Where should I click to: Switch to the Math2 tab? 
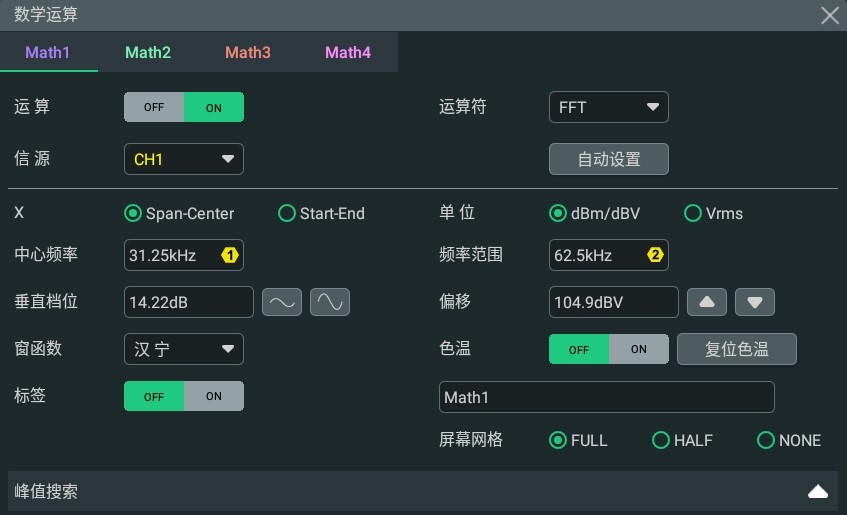(x=148, y=52)
